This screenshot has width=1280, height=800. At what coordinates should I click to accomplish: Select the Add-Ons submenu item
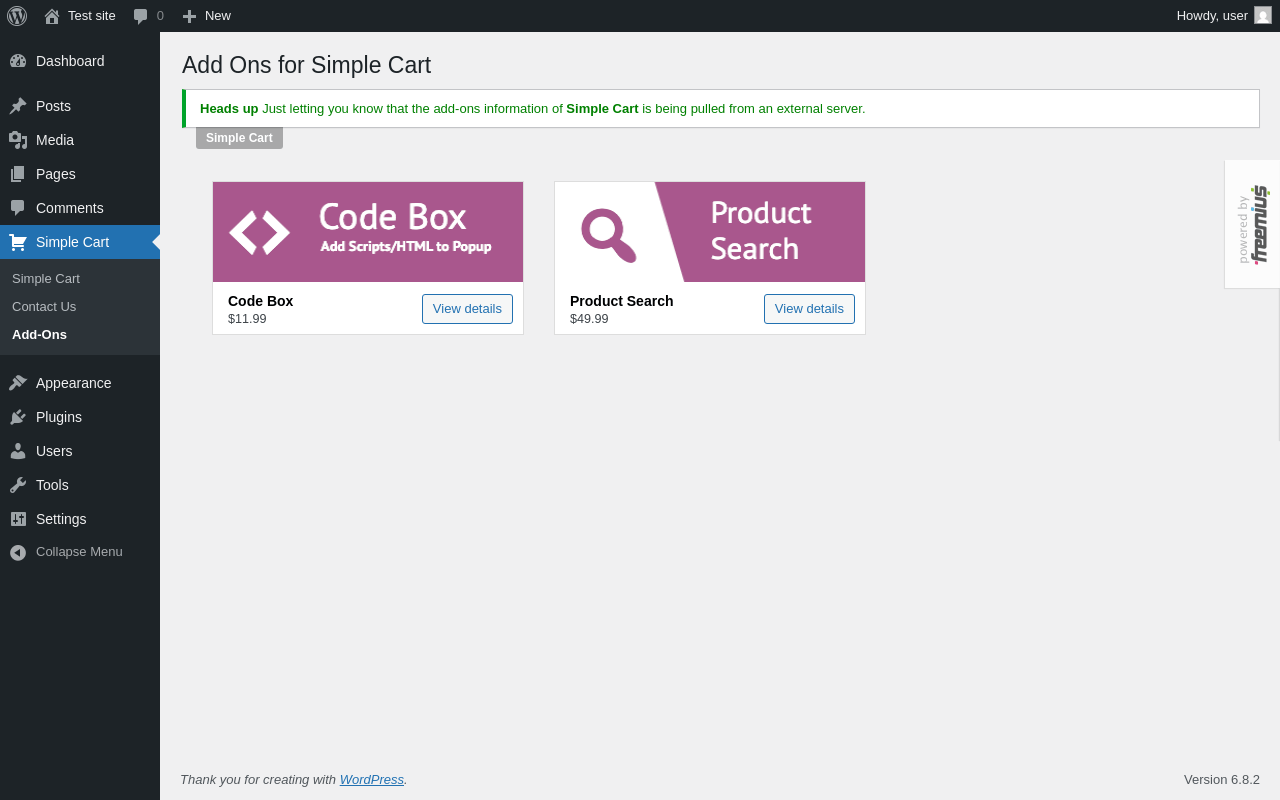click(x=39, y=335)
